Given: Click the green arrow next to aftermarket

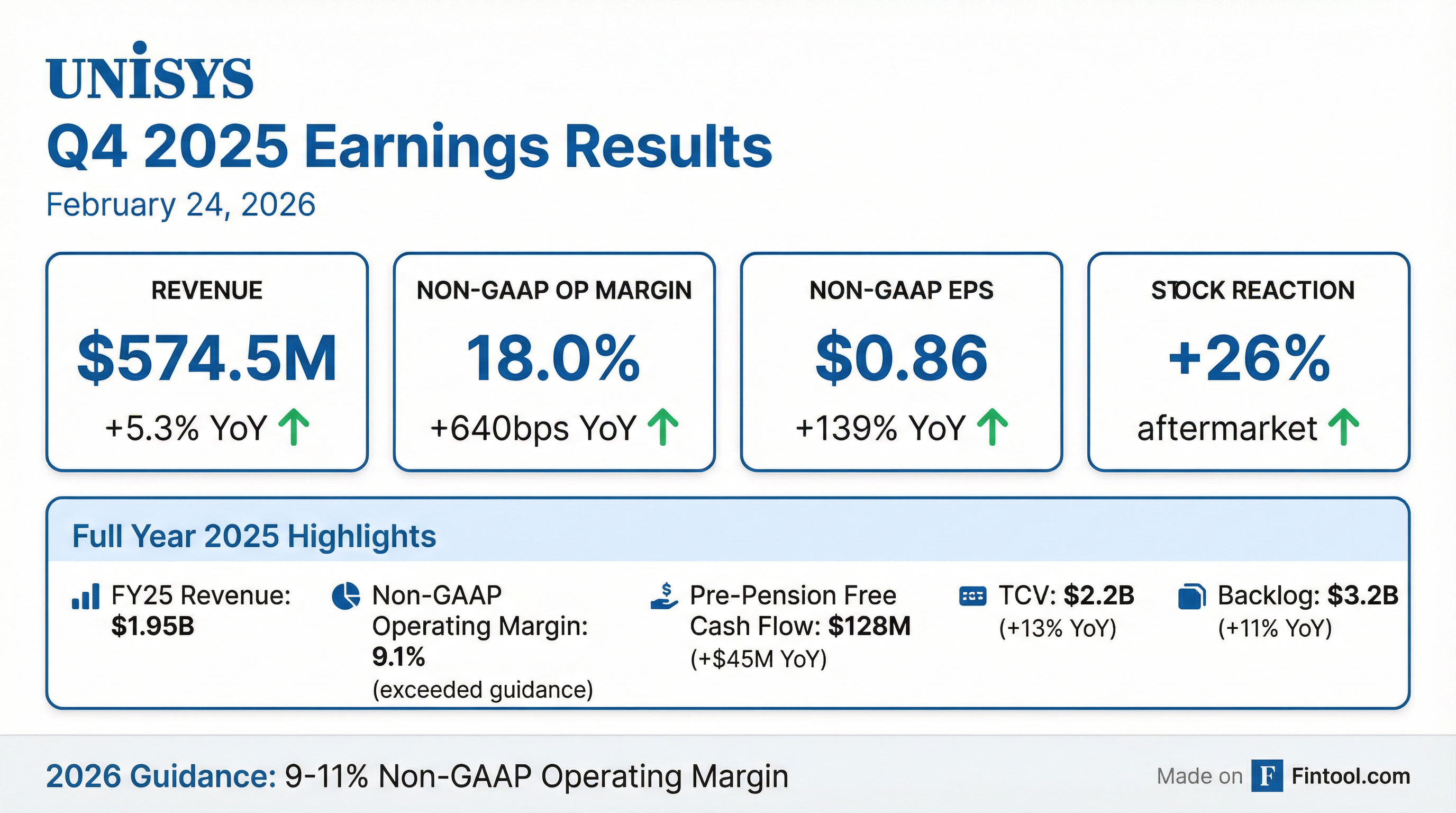Looking at the screenshot, I should tap(1345, 428).
